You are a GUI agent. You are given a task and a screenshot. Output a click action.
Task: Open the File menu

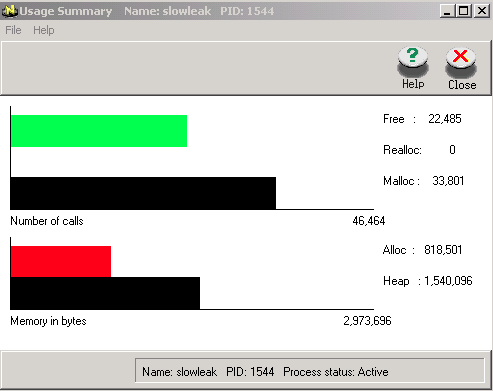(13, 30)
